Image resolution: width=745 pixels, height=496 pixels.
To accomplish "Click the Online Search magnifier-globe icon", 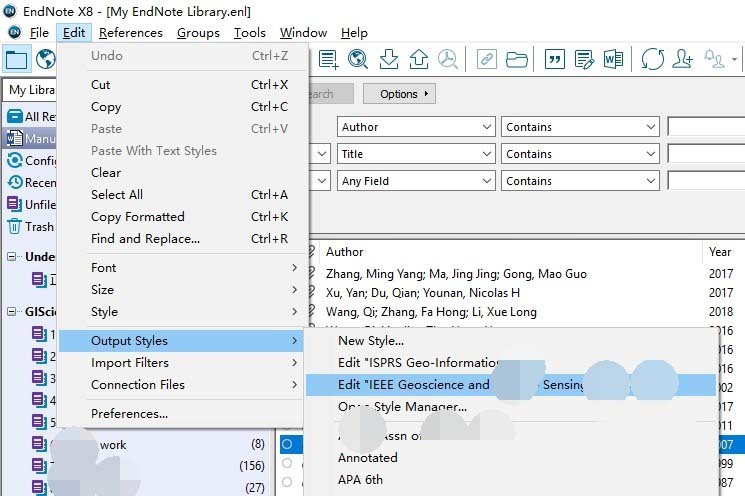I will pos(358,59).
